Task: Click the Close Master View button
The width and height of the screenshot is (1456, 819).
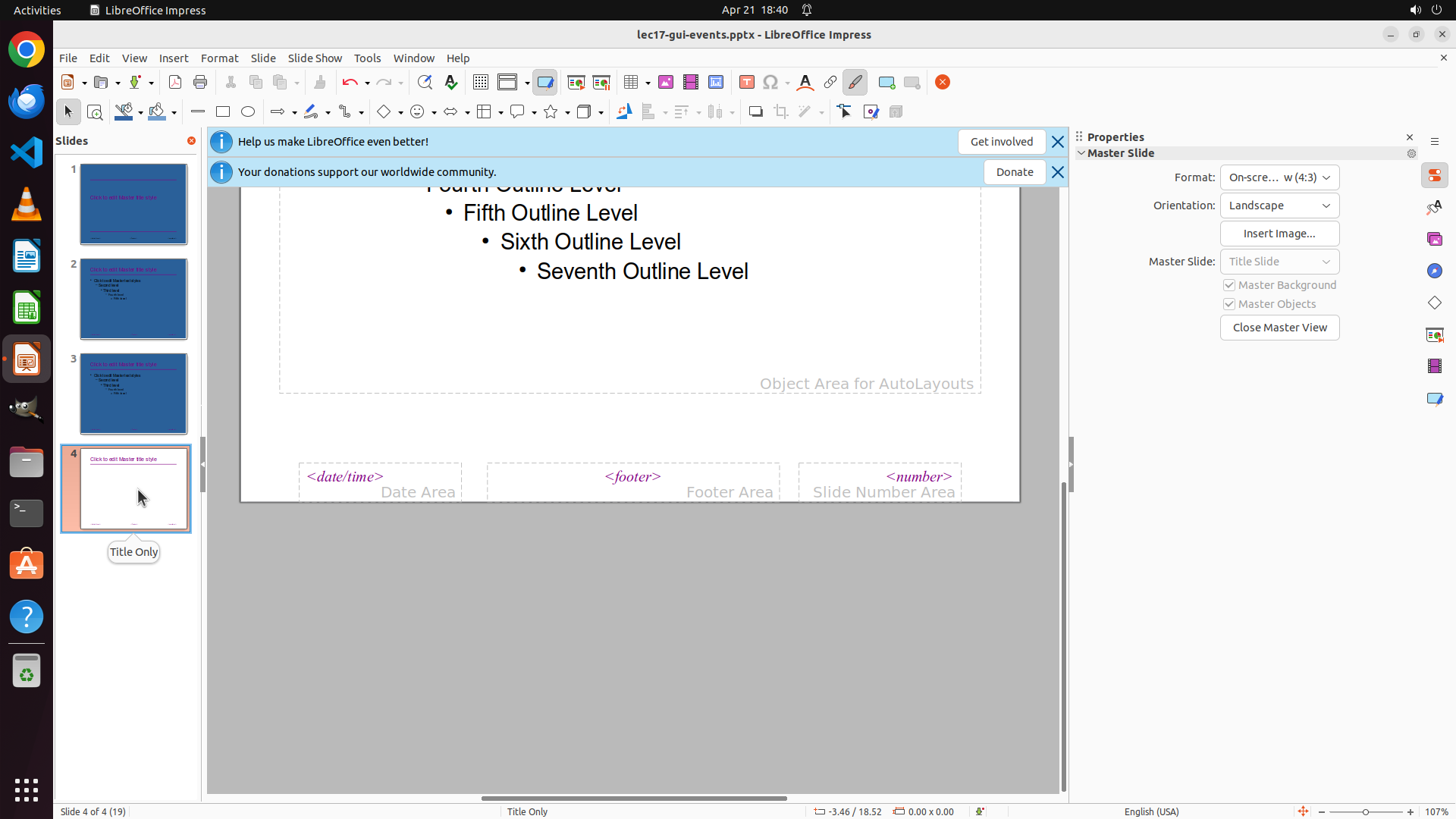Action: 1279,328
